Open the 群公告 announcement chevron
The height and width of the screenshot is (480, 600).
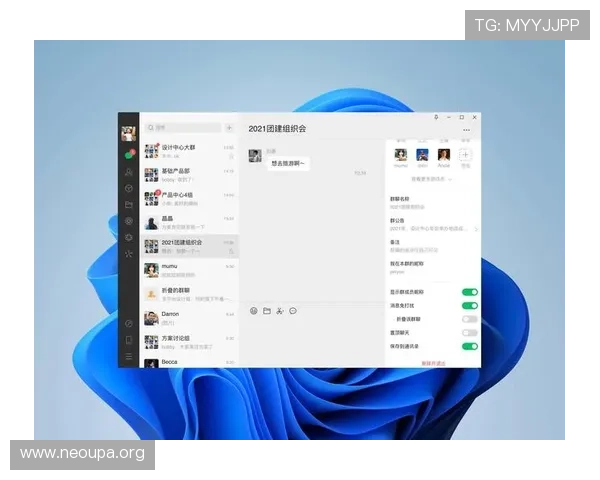click(x=476, y=229)
